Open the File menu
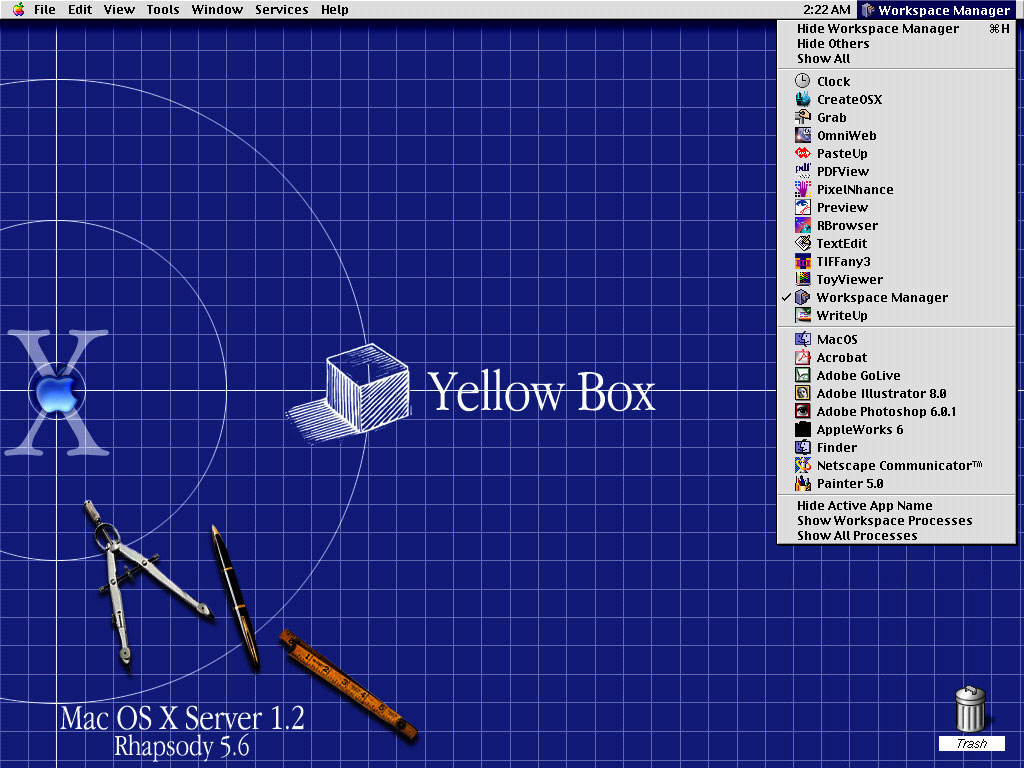The width and height of the screenshot is (1024, 768). pyautogui.click(x=45, y=10)
